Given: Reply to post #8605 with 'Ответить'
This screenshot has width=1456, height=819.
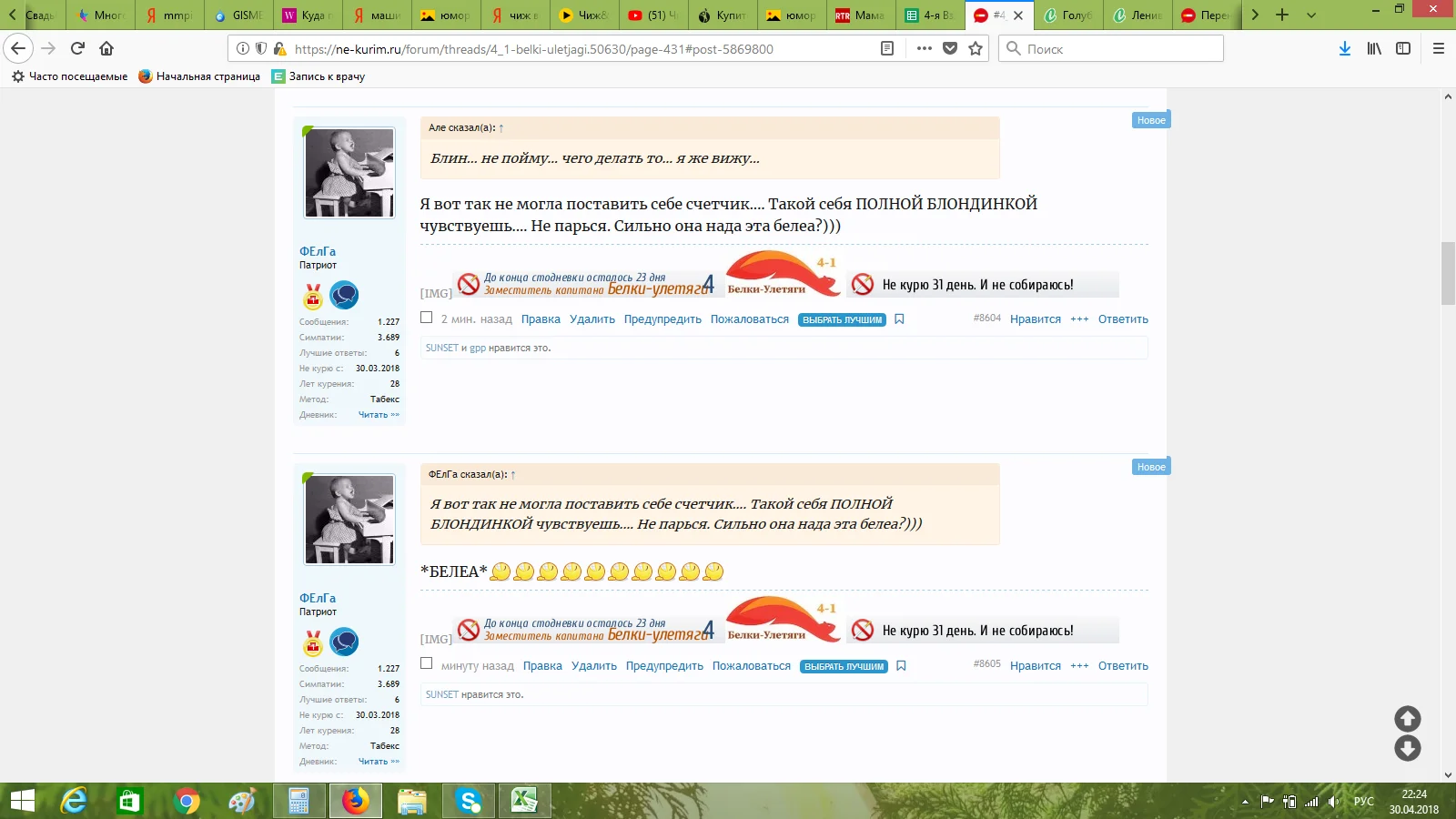Looking at the screenshot, I should [x=1123, y=666].
